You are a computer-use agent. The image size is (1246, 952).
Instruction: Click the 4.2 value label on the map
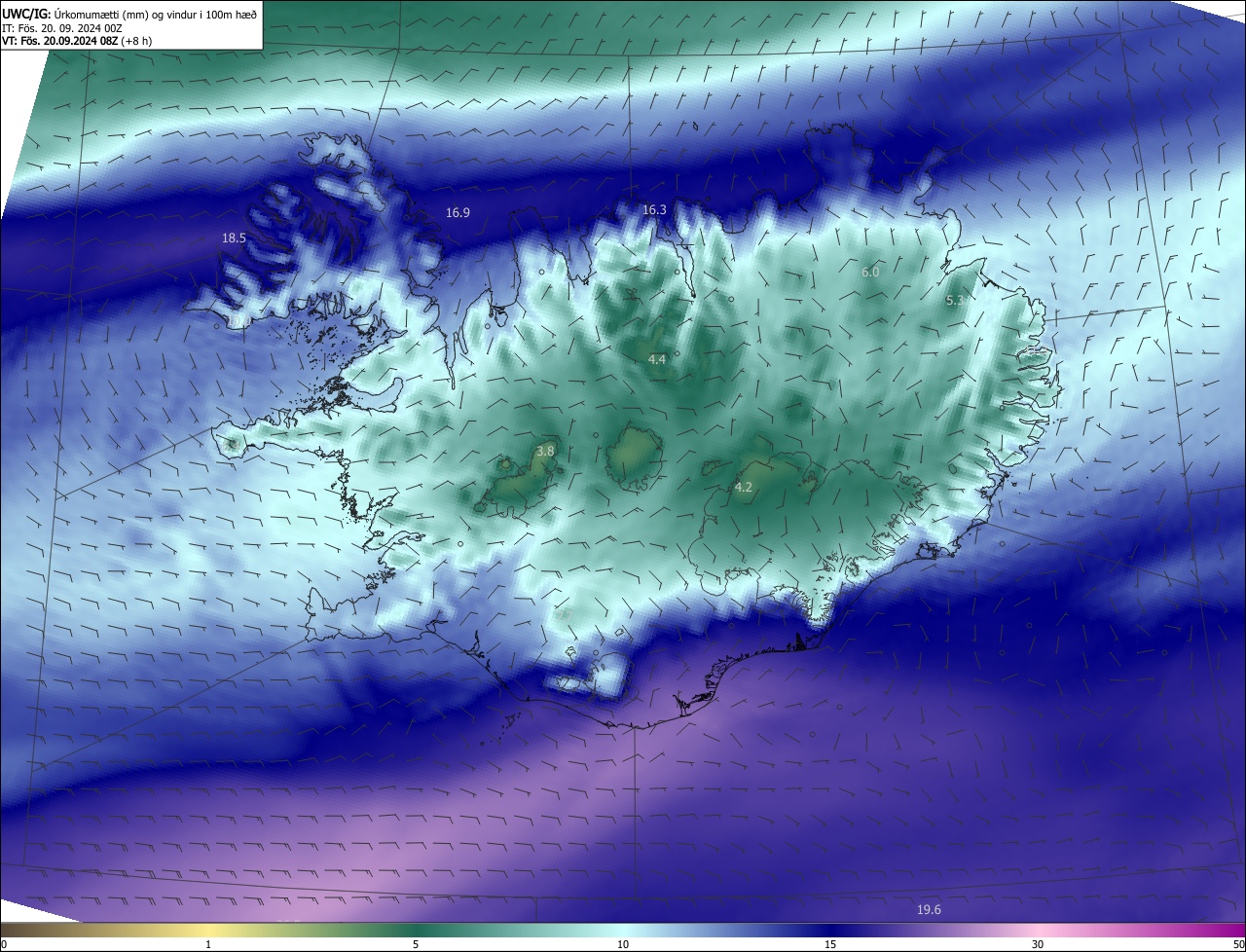pyautogui.click(x=743, y=487)
